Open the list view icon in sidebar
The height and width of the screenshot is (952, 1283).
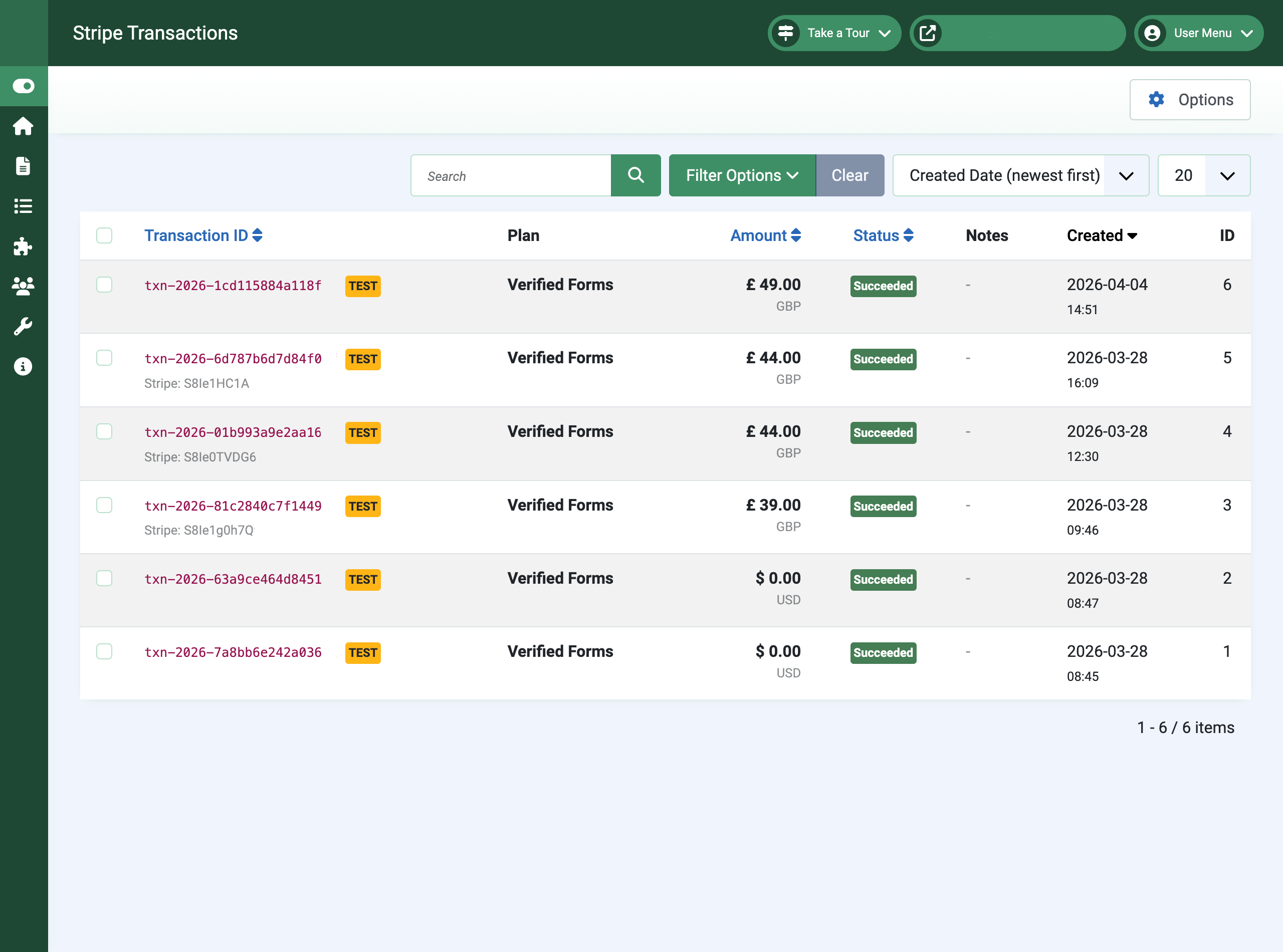coord(23,206)
